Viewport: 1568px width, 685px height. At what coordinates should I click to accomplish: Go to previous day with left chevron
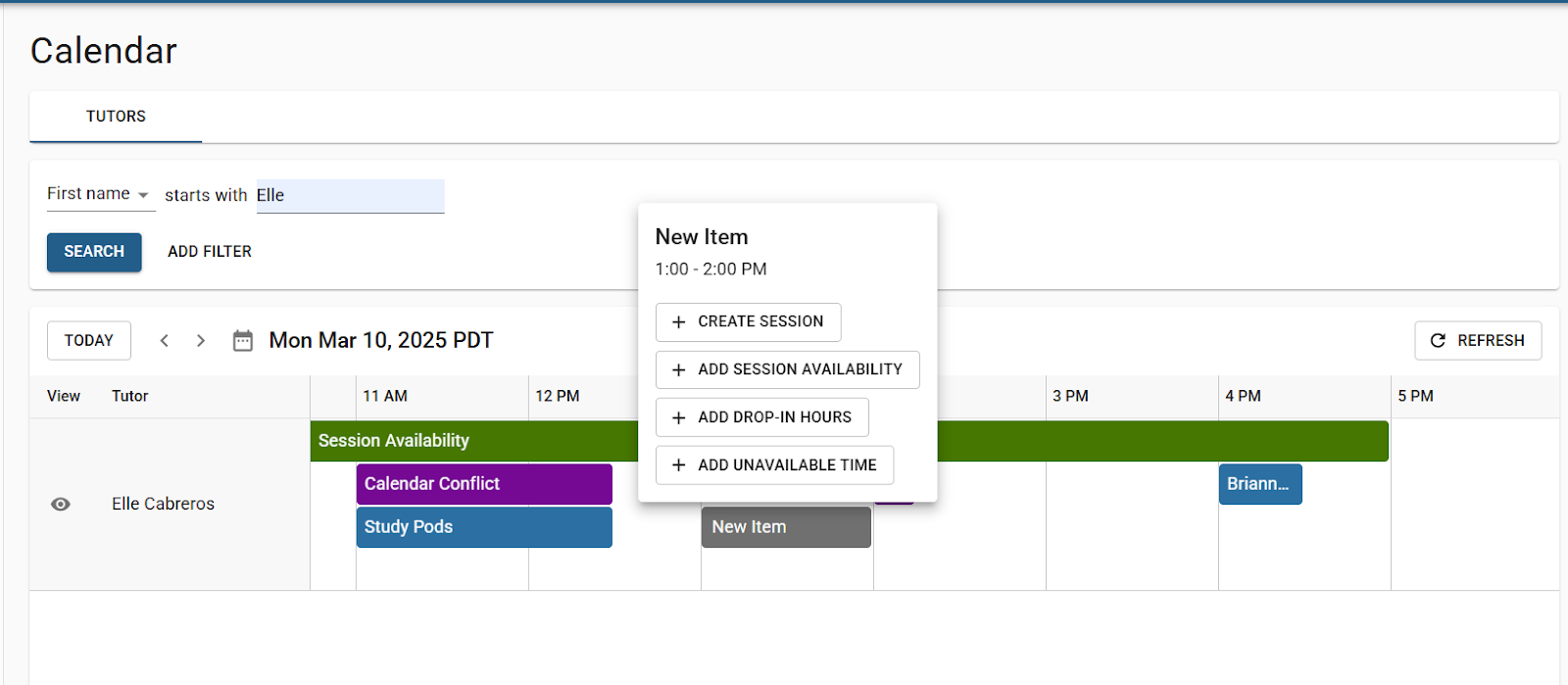165,340
